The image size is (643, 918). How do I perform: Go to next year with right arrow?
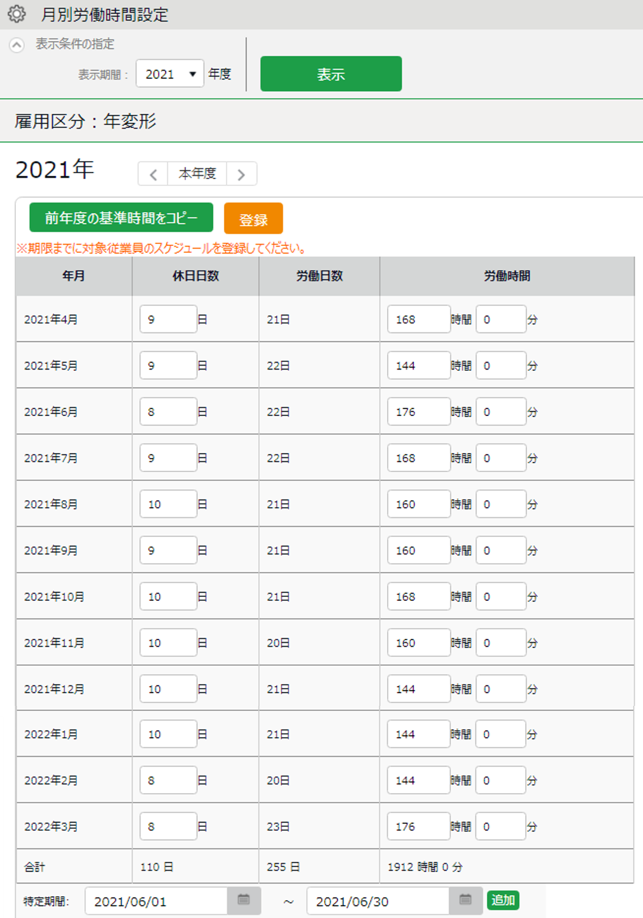(x=242, y=174)
